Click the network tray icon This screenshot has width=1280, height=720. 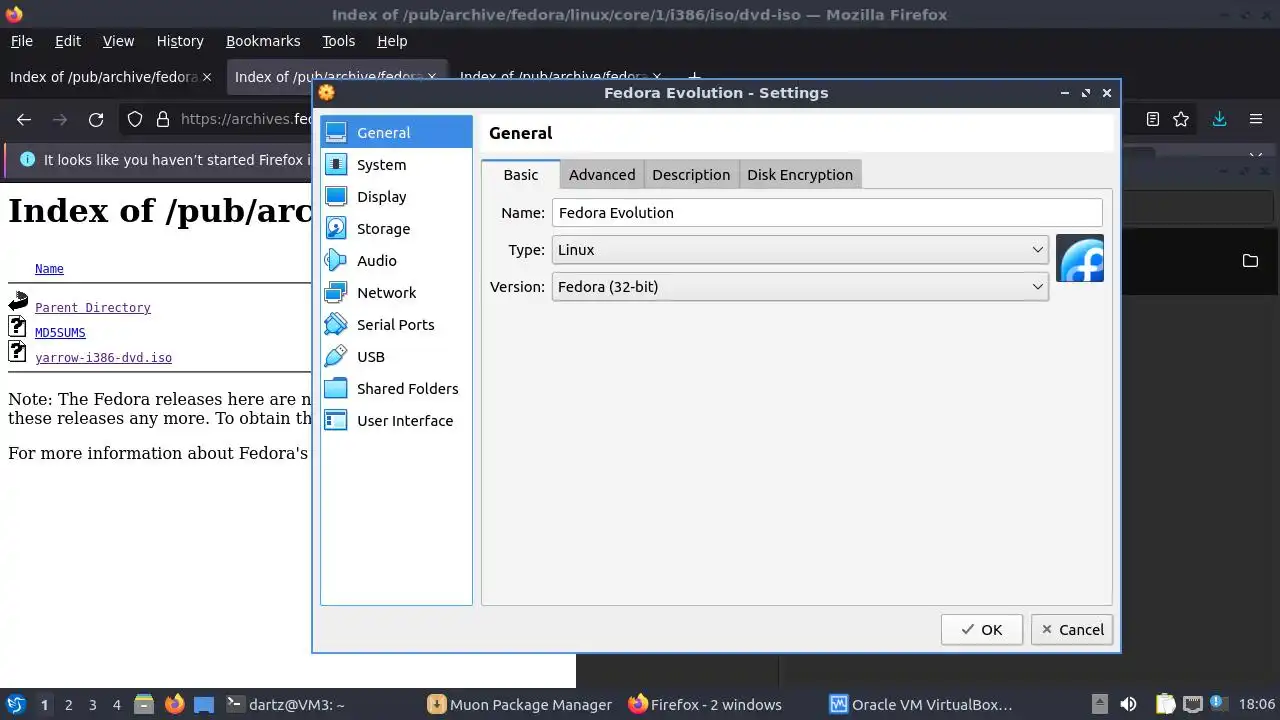1192,704
